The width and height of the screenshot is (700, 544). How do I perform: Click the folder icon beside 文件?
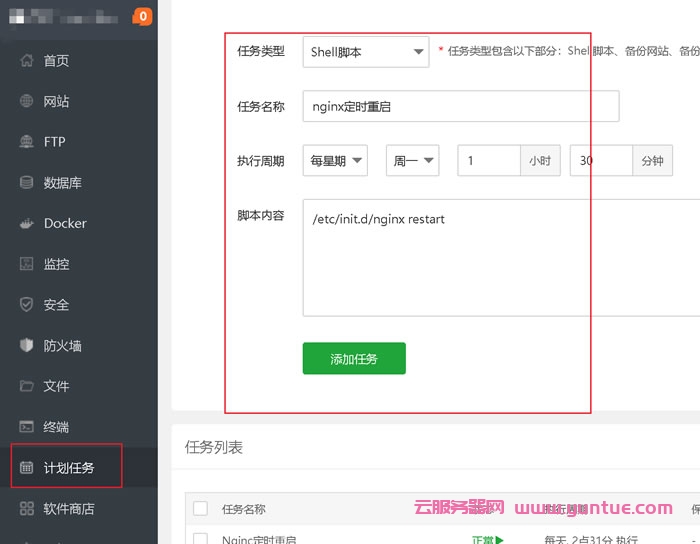27,386
